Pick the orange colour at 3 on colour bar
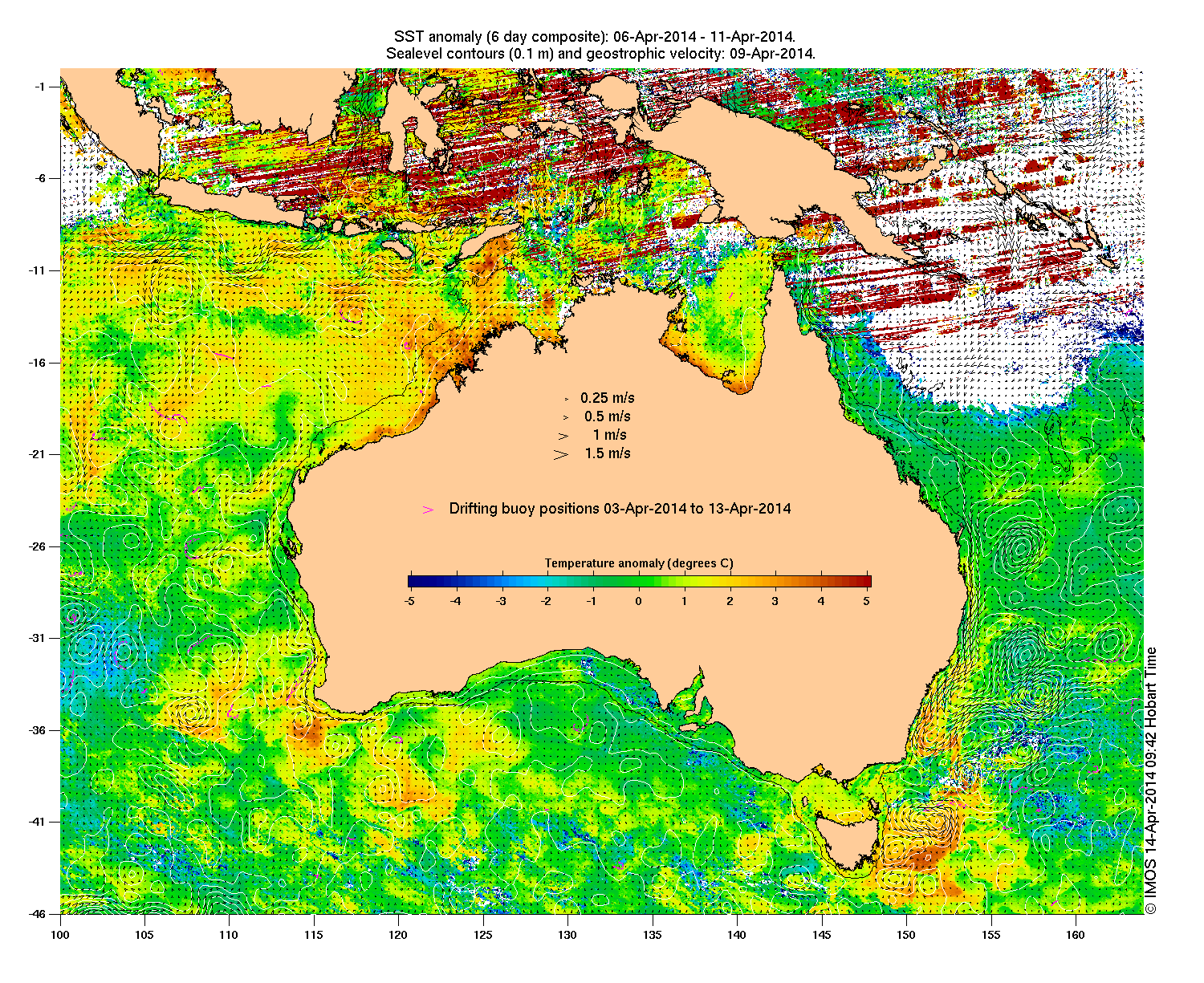 point(775,582)
